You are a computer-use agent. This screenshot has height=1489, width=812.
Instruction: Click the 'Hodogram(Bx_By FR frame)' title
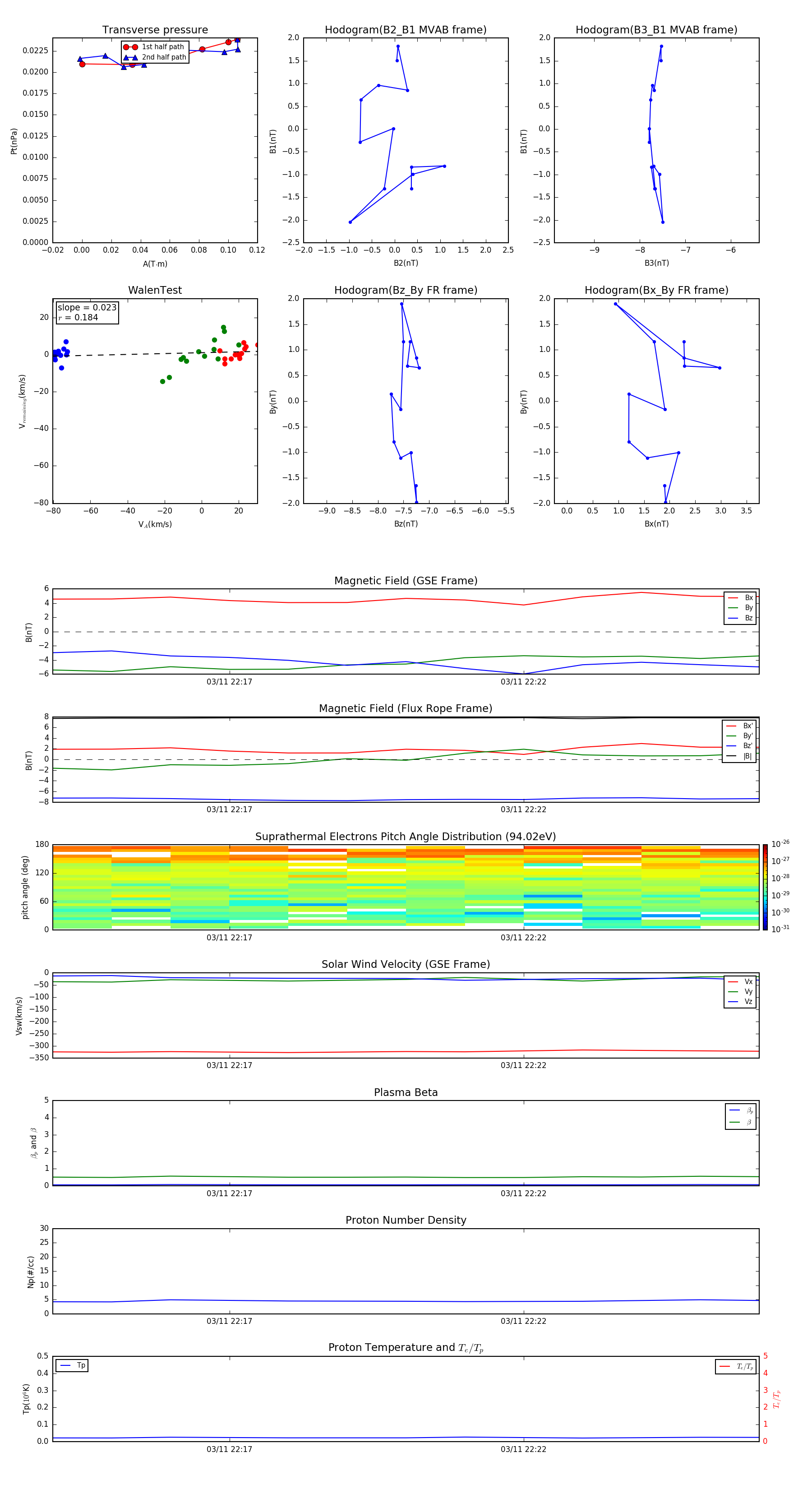coord(656,290)
